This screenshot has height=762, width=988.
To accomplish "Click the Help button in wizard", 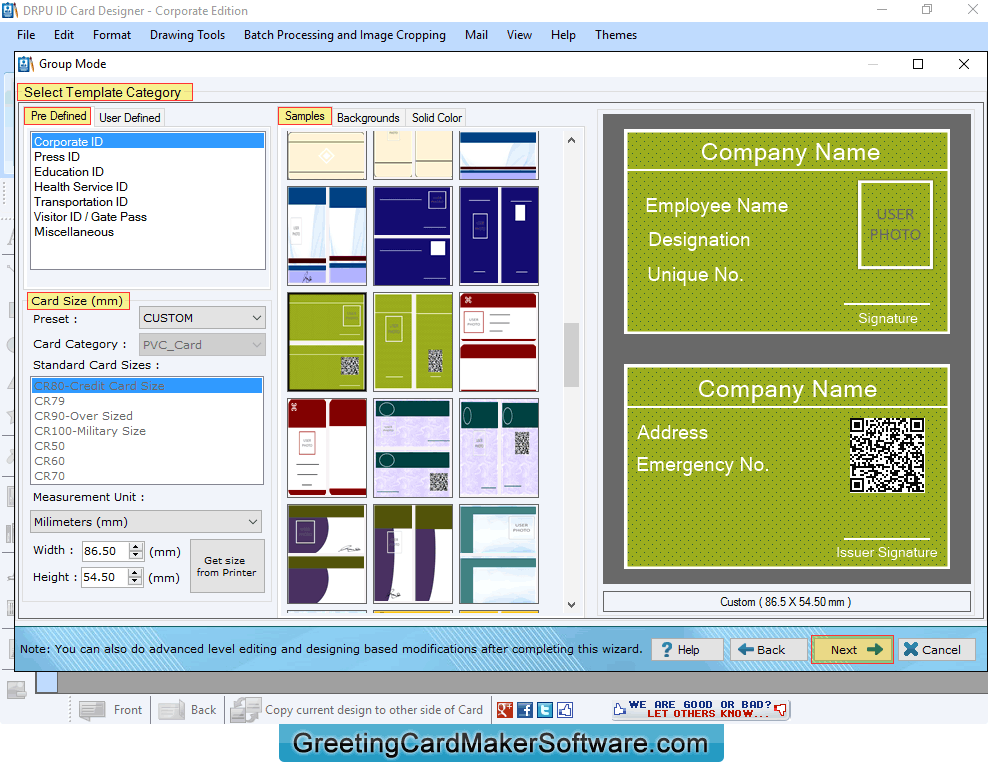I will click(x=687, y=650).
